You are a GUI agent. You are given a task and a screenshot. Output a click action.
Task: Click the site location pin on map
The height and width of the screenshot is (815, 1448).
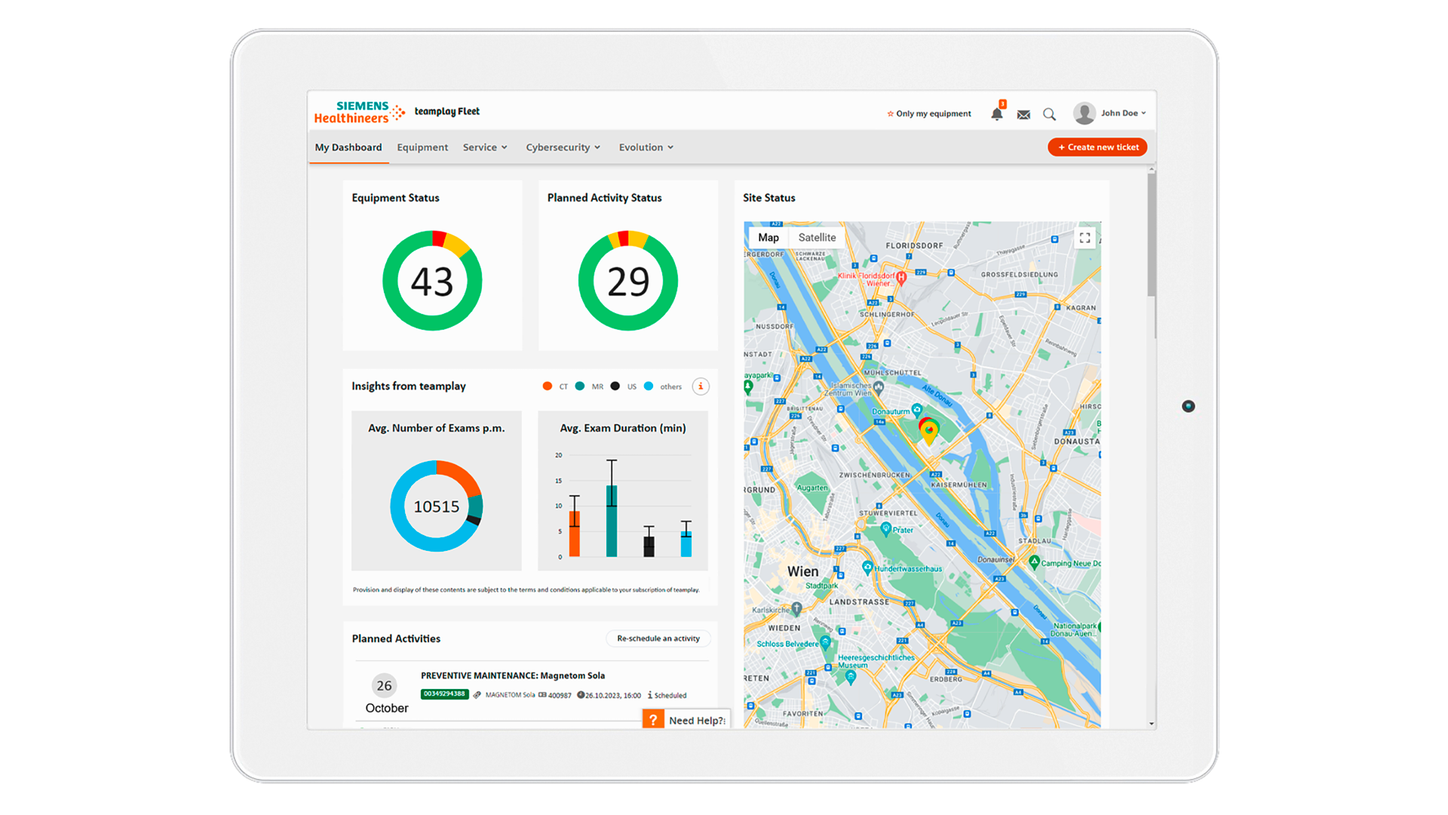[x=929, y=432]
